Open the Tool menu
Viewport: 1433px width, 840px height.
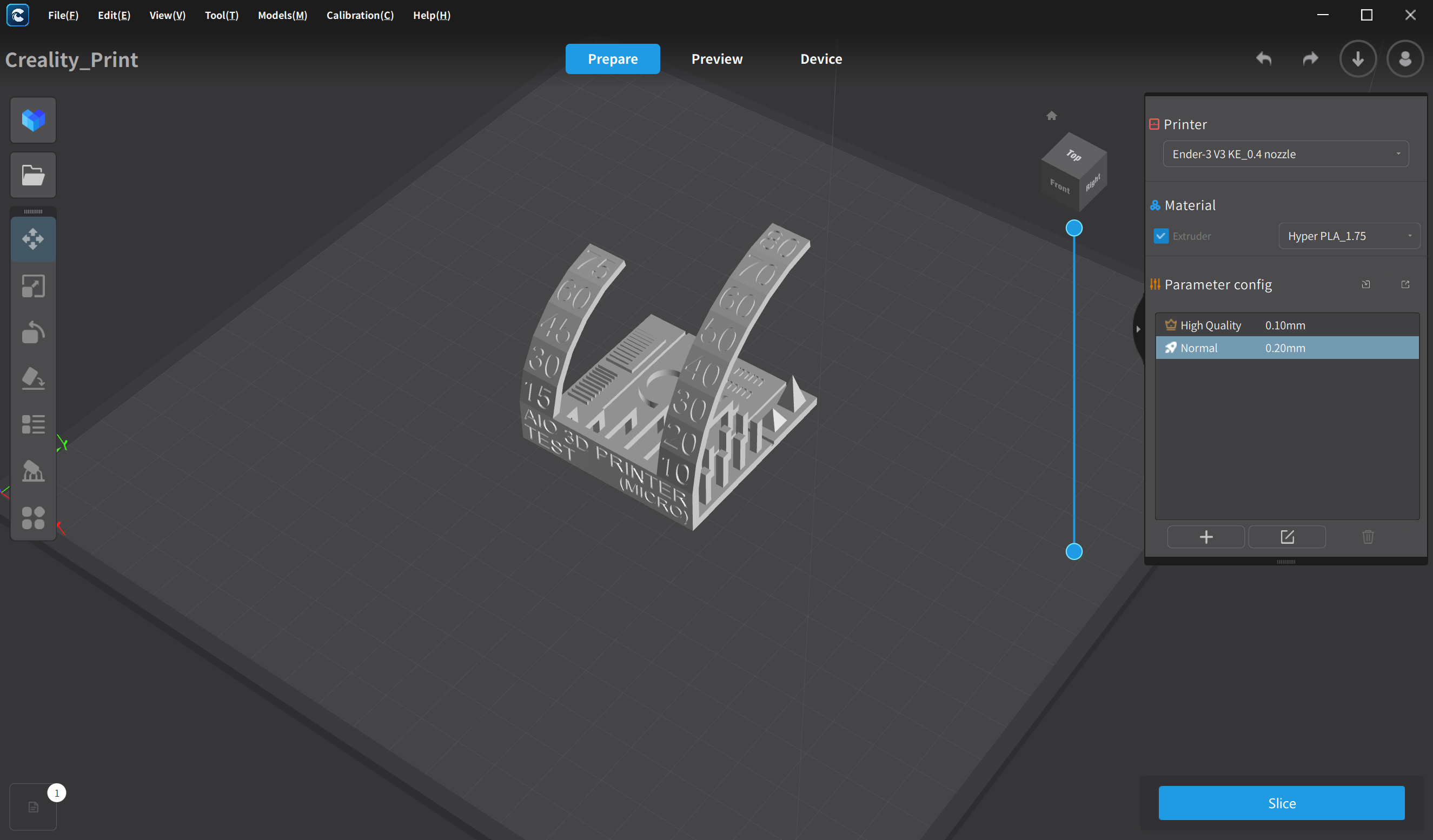[x=221, y=15]
